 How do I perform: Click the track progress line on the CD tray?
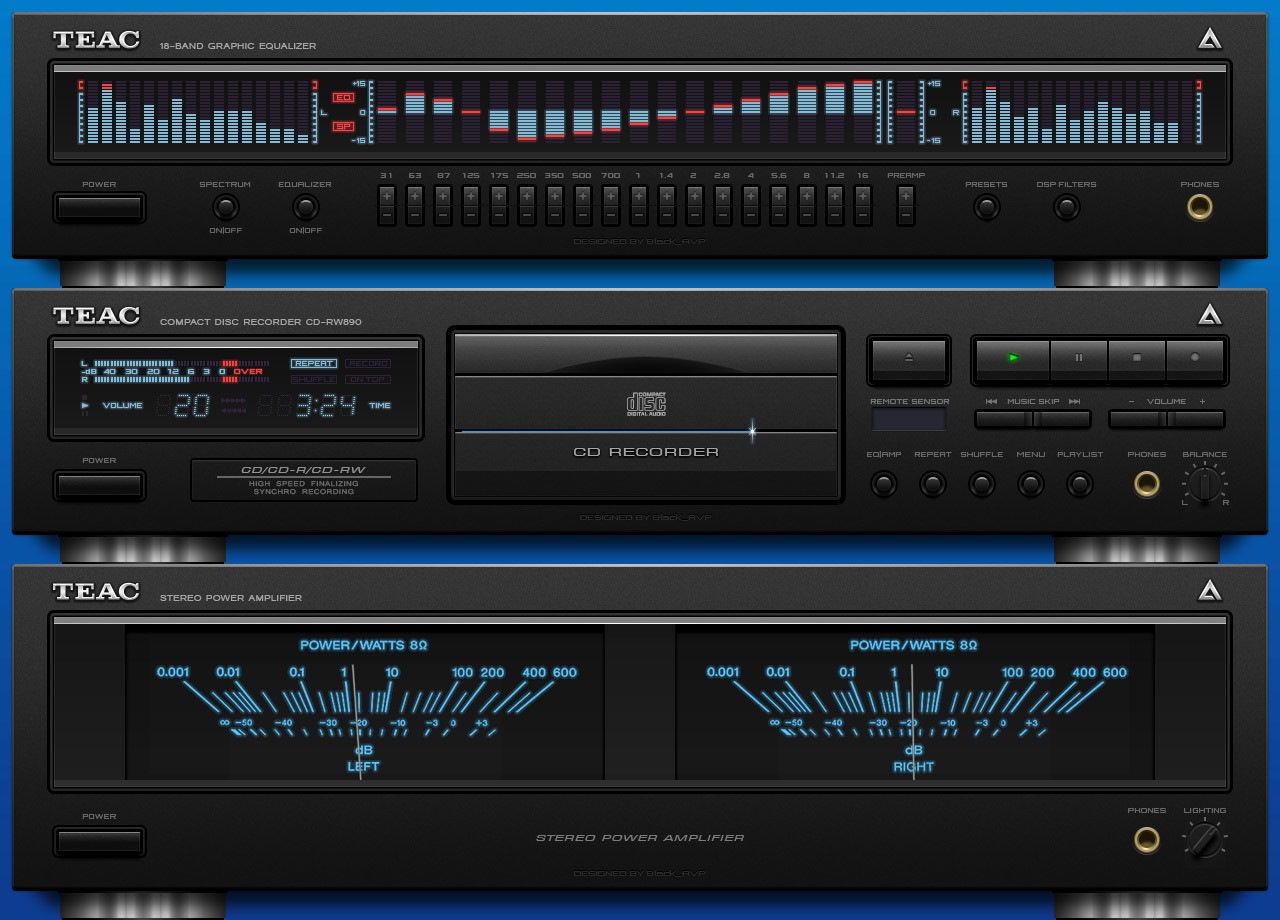coord(646,431)
